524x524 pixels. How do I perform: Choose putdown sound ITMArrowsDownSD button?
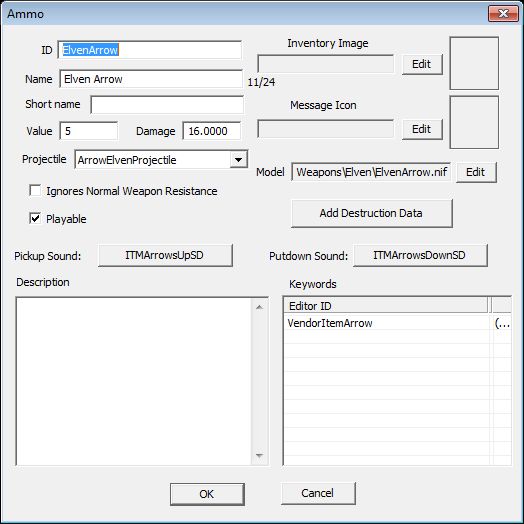[420, 255]
